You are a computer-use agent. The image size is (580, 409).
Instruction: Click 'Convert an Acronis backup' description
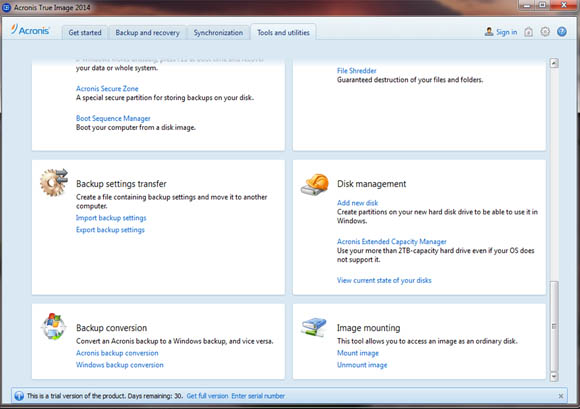pyautogui.click(x=175, y=341)
